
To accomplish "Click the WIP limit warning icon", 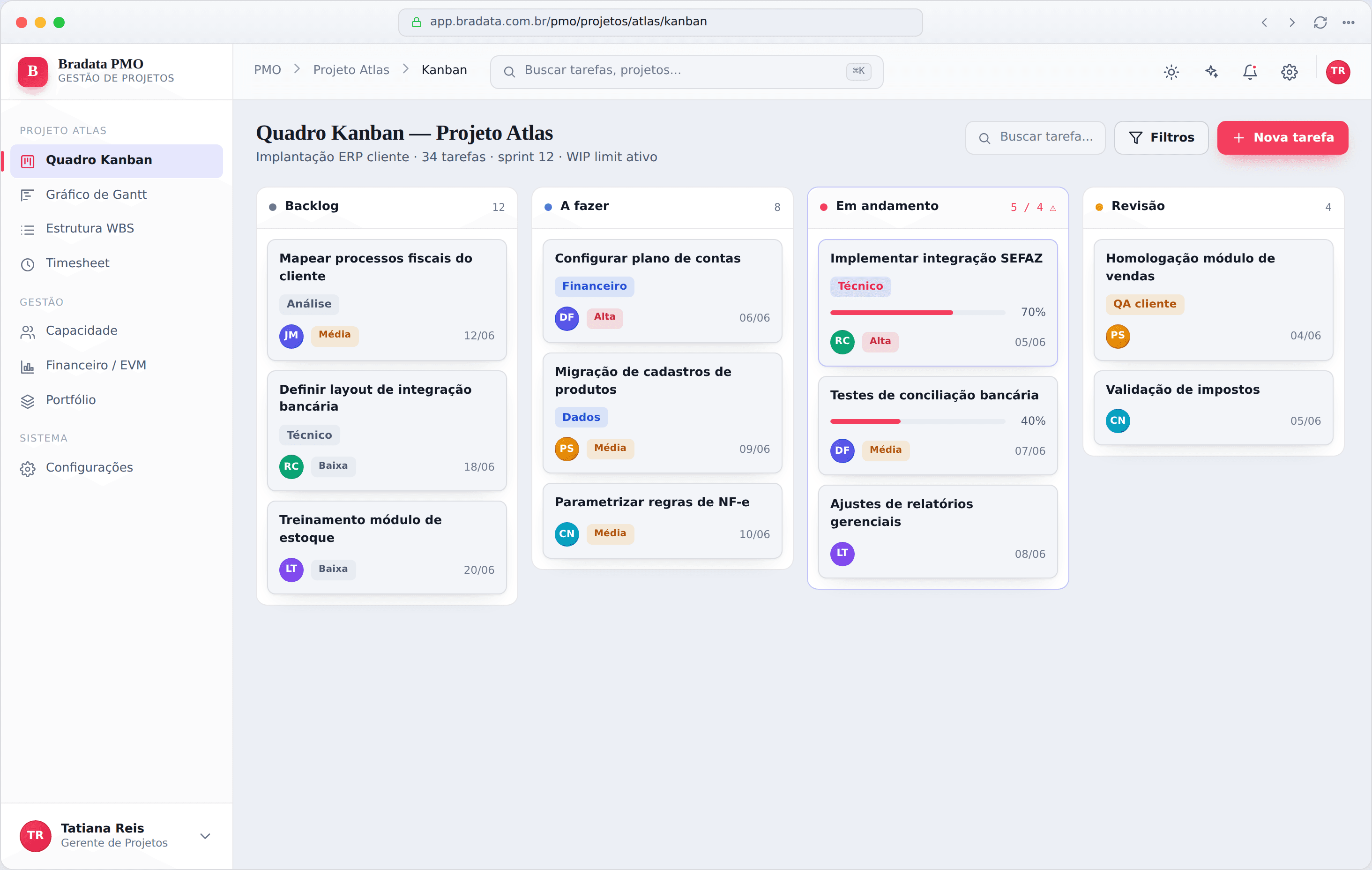I will coord(1052,208).
